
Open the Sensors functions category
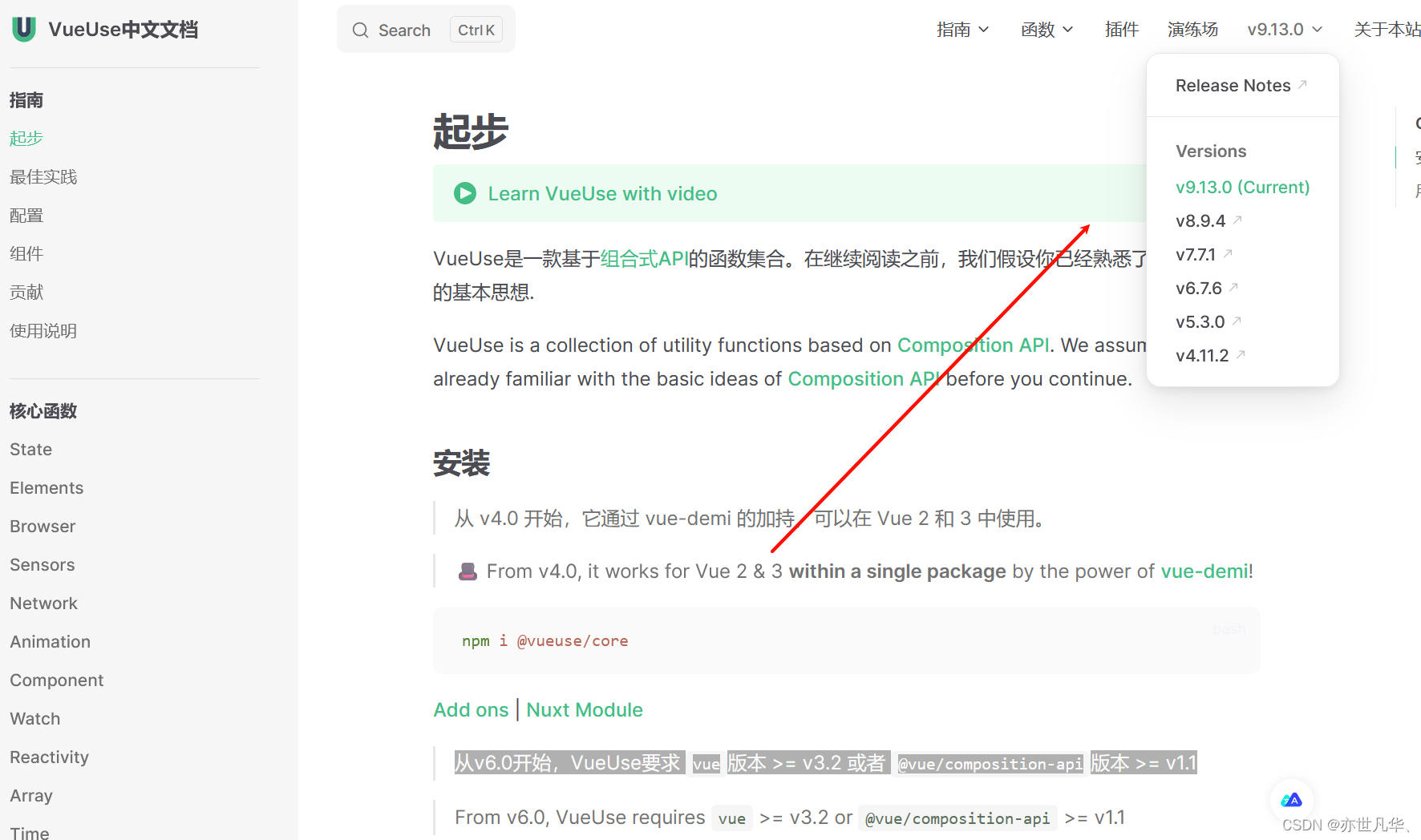(x=42, y=564)
